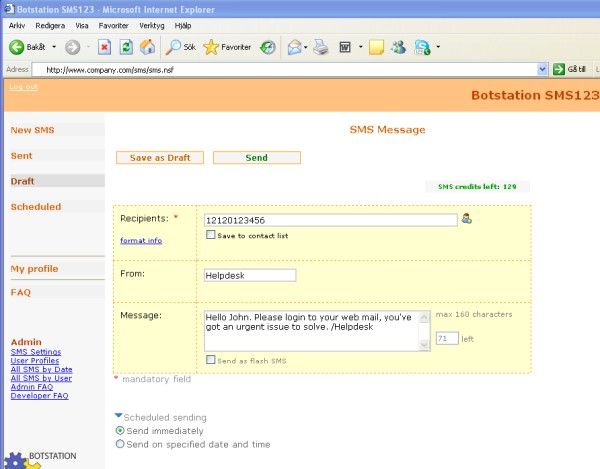Screen dimensions: 600x469
Task: Collapse the Scheduled sending section triangle
Action: click(x=118, y=415)
